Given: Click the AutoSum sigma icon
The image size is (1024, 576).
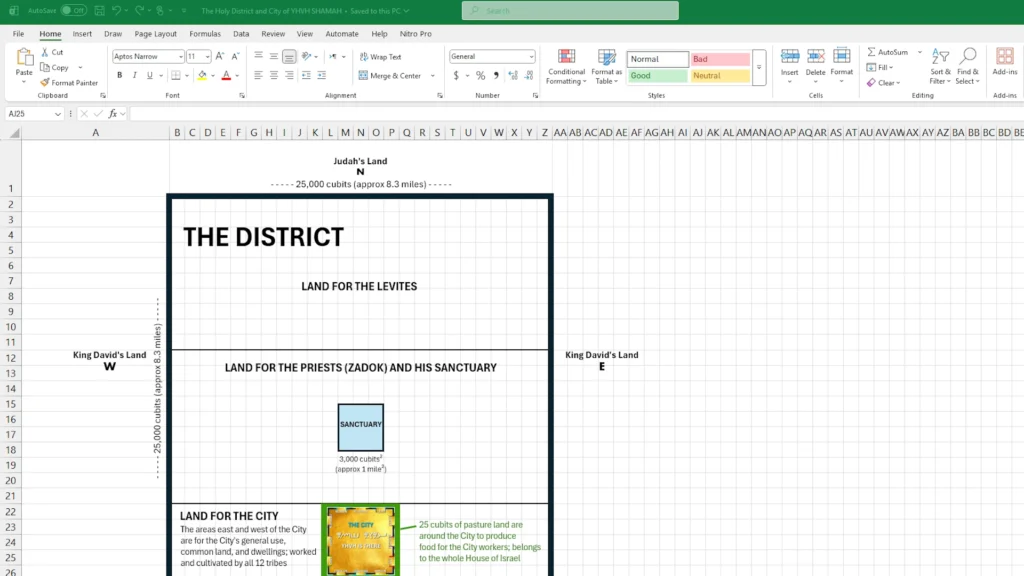Looking at the screenshot, I should tap(871, 52).
